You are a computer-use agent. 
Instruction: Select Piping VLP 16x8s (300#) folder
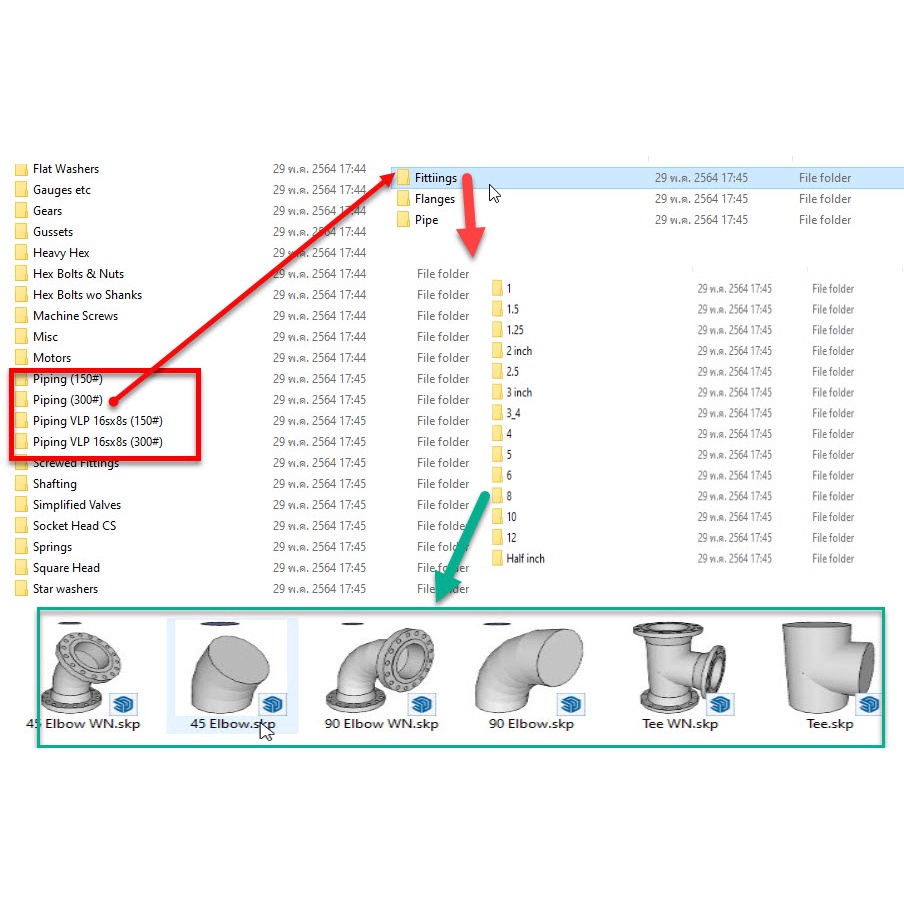(x=97, y=442)
